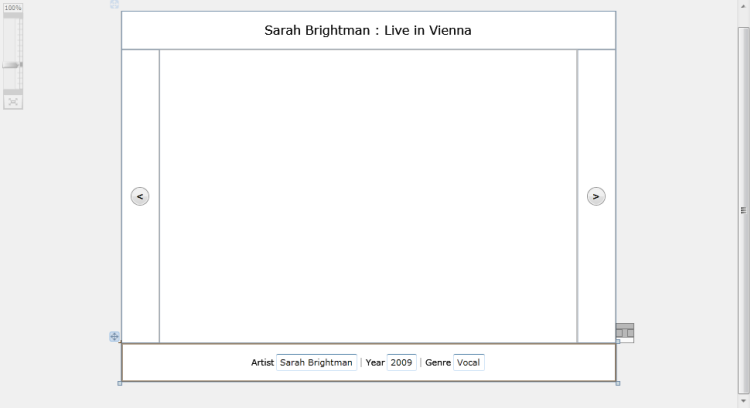Select the title 'Sarah Brightman : Live in Vienna'

click(x=368, y=30)
